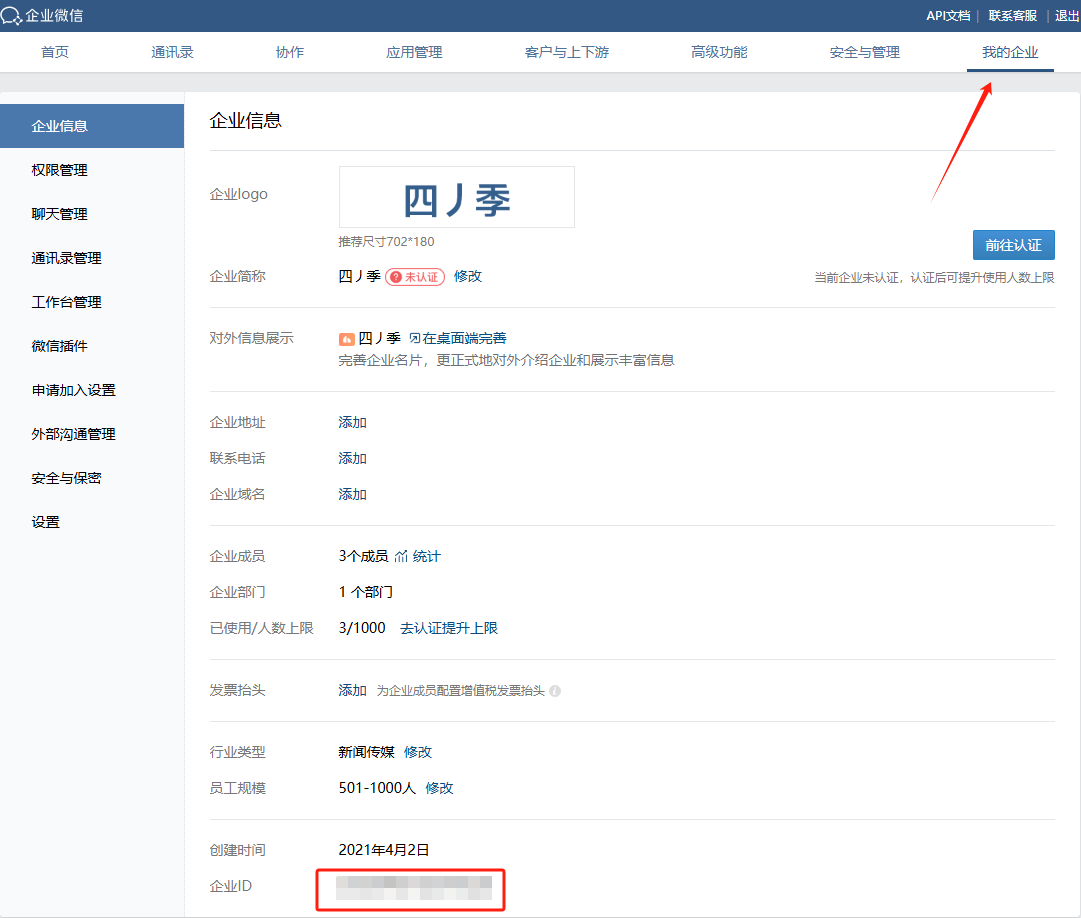The height and width of the screenshot is (918, 1081).
Task: Open 聊天管理 from the left menu
Action: click(x=60, y=214)
